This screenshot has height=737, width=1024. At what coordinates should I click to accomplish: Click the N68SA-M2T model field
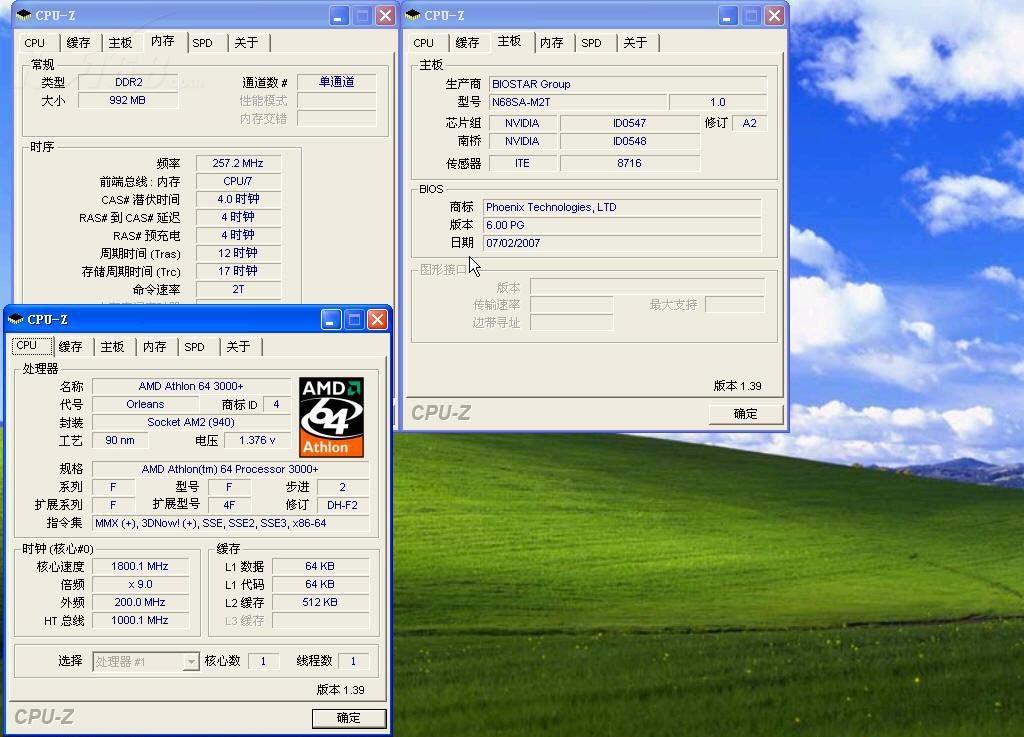(x=579, y=102)
